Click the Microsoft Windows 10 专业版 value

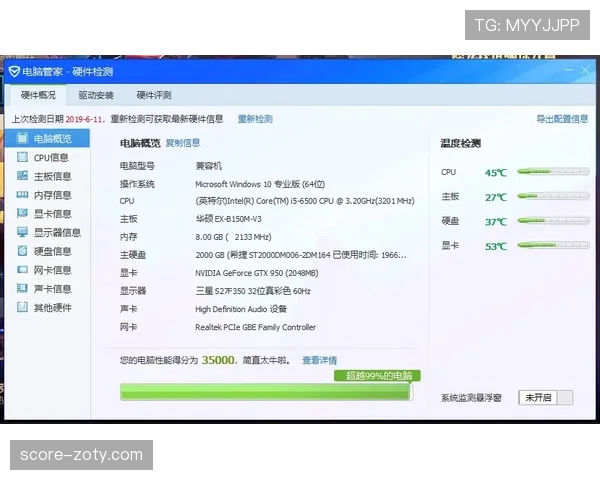pos(260,184)
